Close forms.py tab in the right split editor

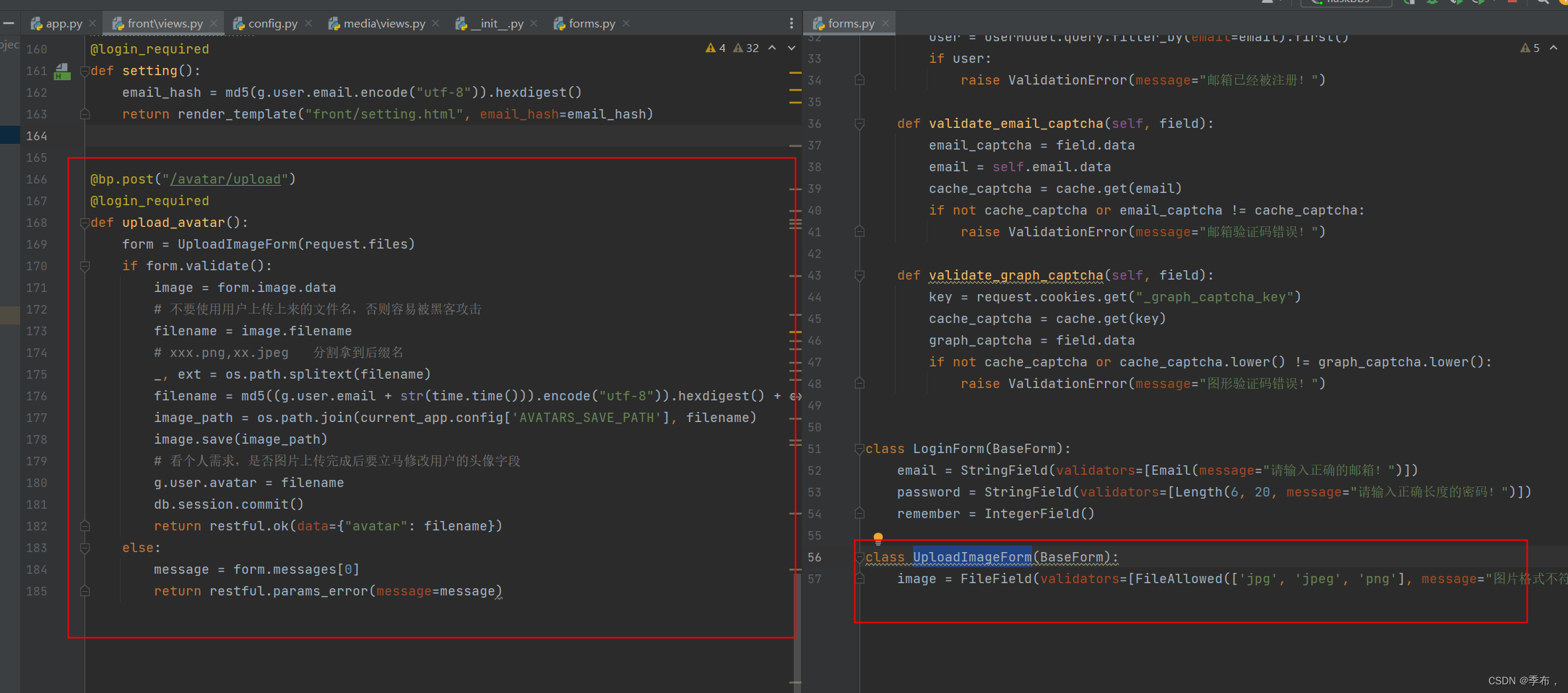point(885,24)
